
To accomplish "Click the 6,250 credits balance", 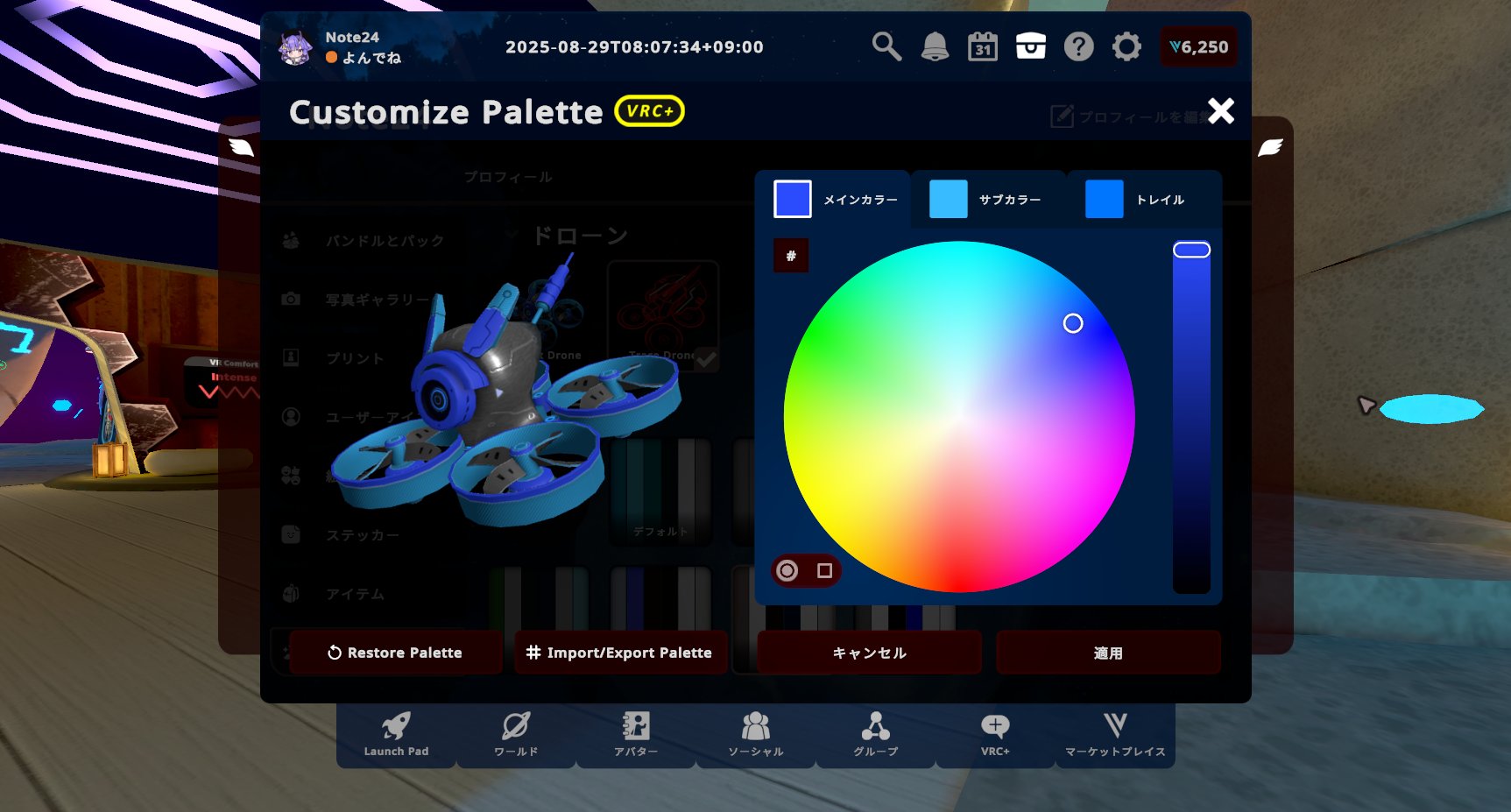I will tap(1199, 47).
